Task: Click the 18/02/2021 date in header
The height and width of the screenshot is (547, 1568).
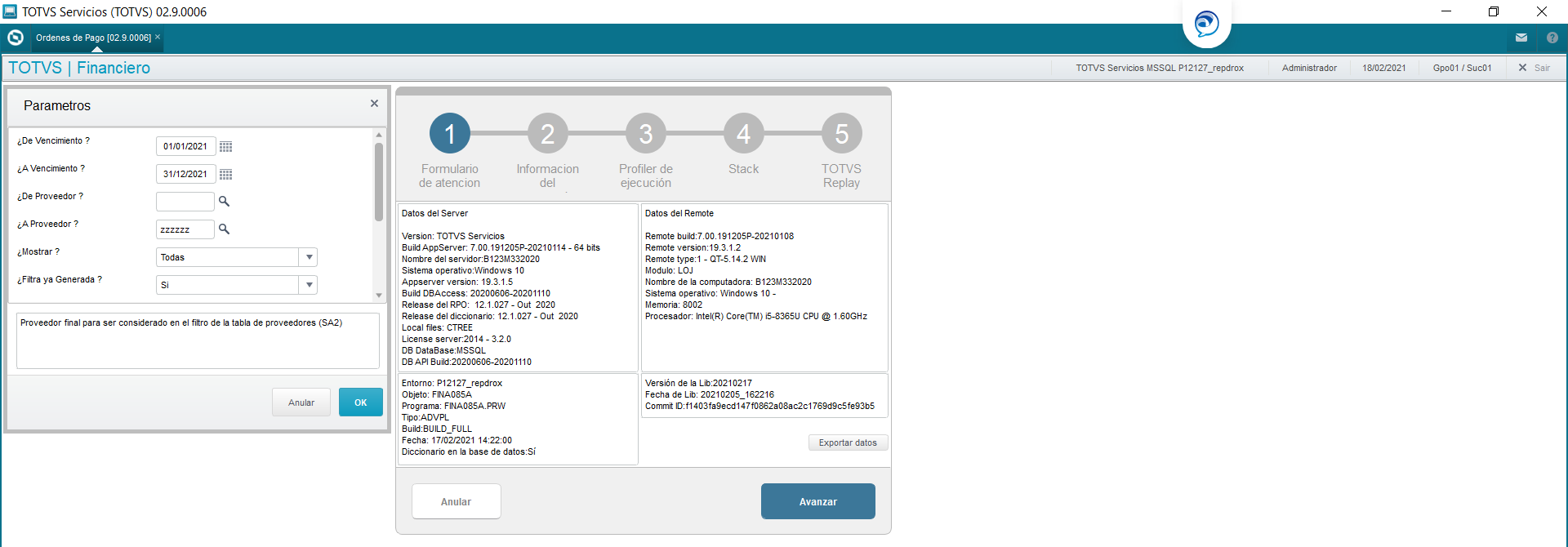Action: (x=1384, y=68)
